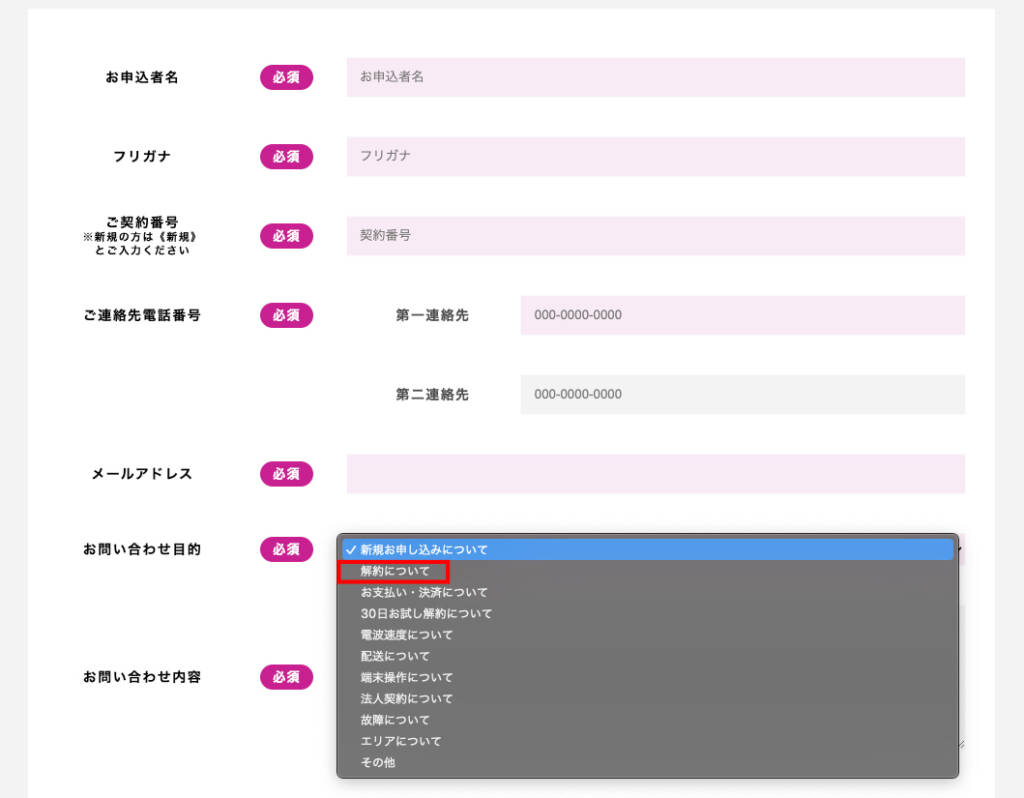Choose 配送について from the list
This screenshot has height=798, width=1024.
(647, 656)
